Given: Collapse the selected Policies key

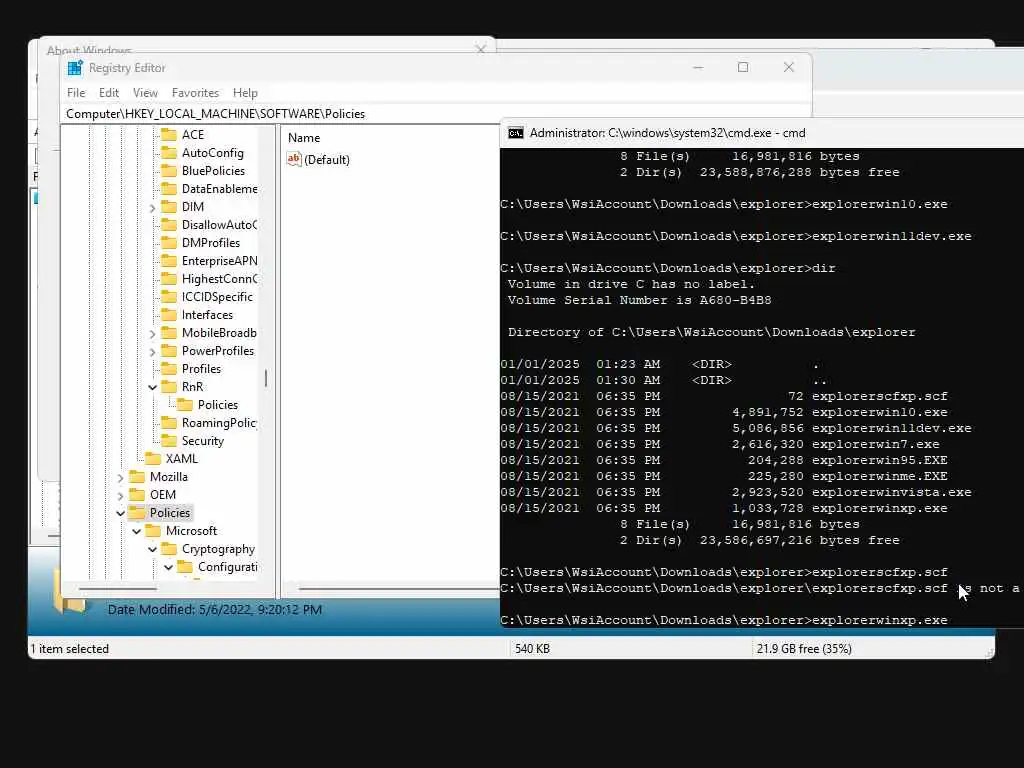Looking at the screenshot, I should tap(120, 513).
